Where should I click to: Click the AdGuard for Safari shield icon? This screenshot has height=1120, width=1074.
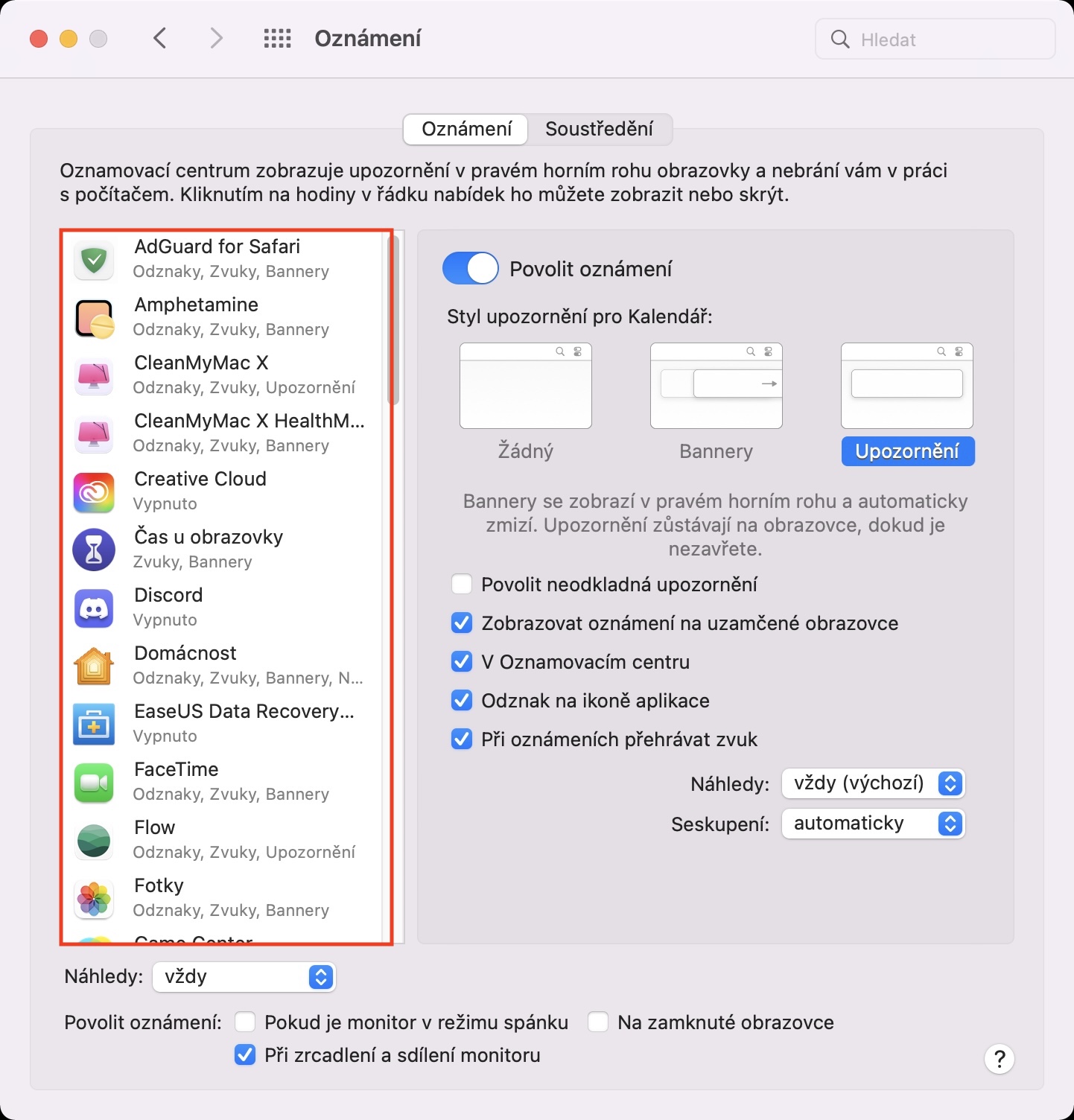click(x=94, y=260)
